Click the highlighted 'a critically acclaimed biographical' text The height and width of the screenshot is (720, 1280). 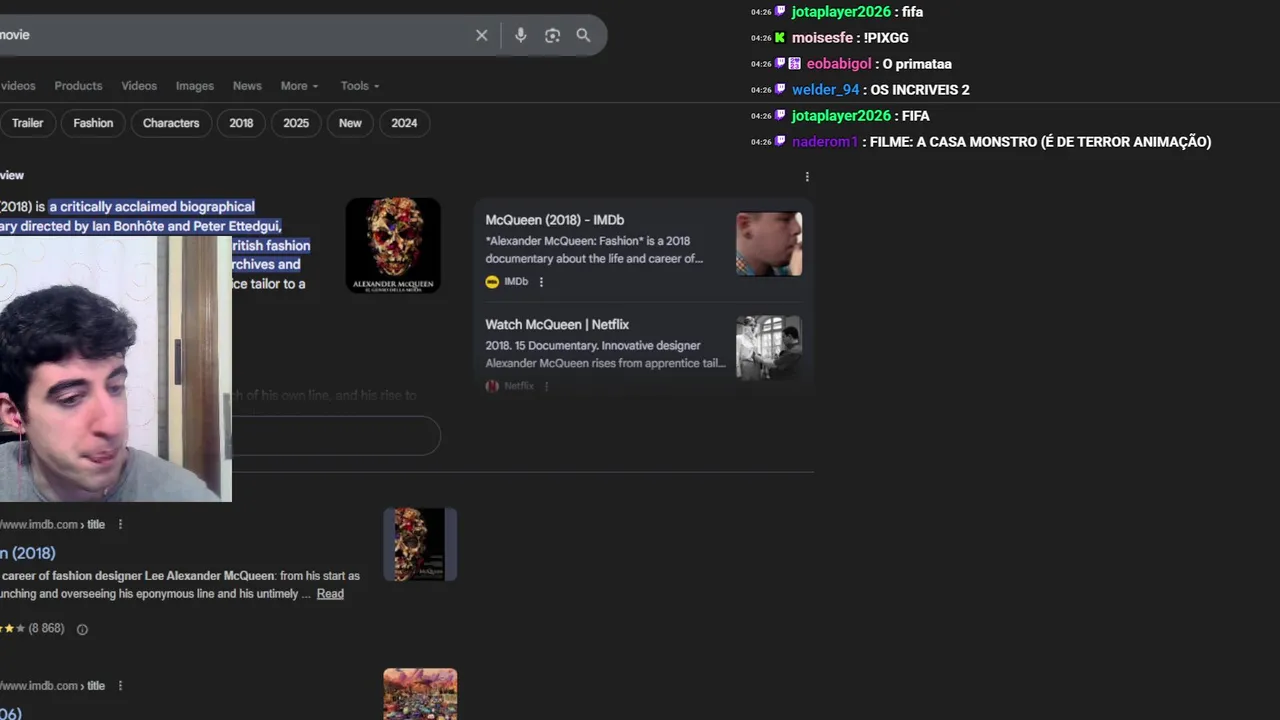[152, 207]
